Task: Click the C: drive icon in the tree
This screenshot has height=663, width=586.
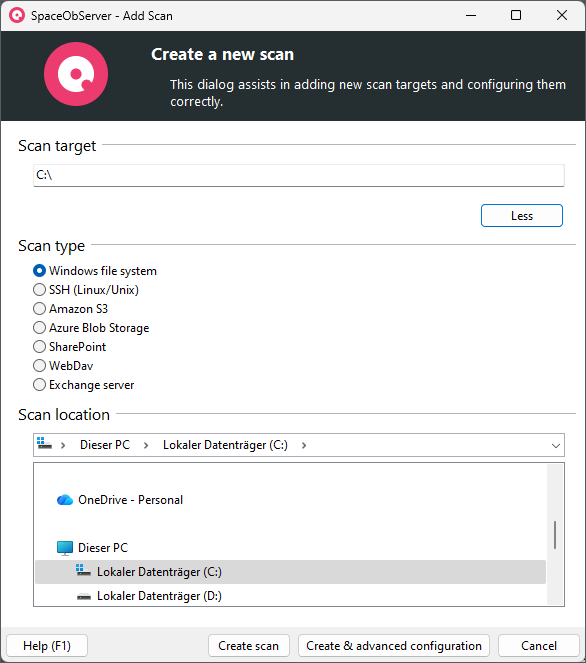Action: tap(83, 571)
